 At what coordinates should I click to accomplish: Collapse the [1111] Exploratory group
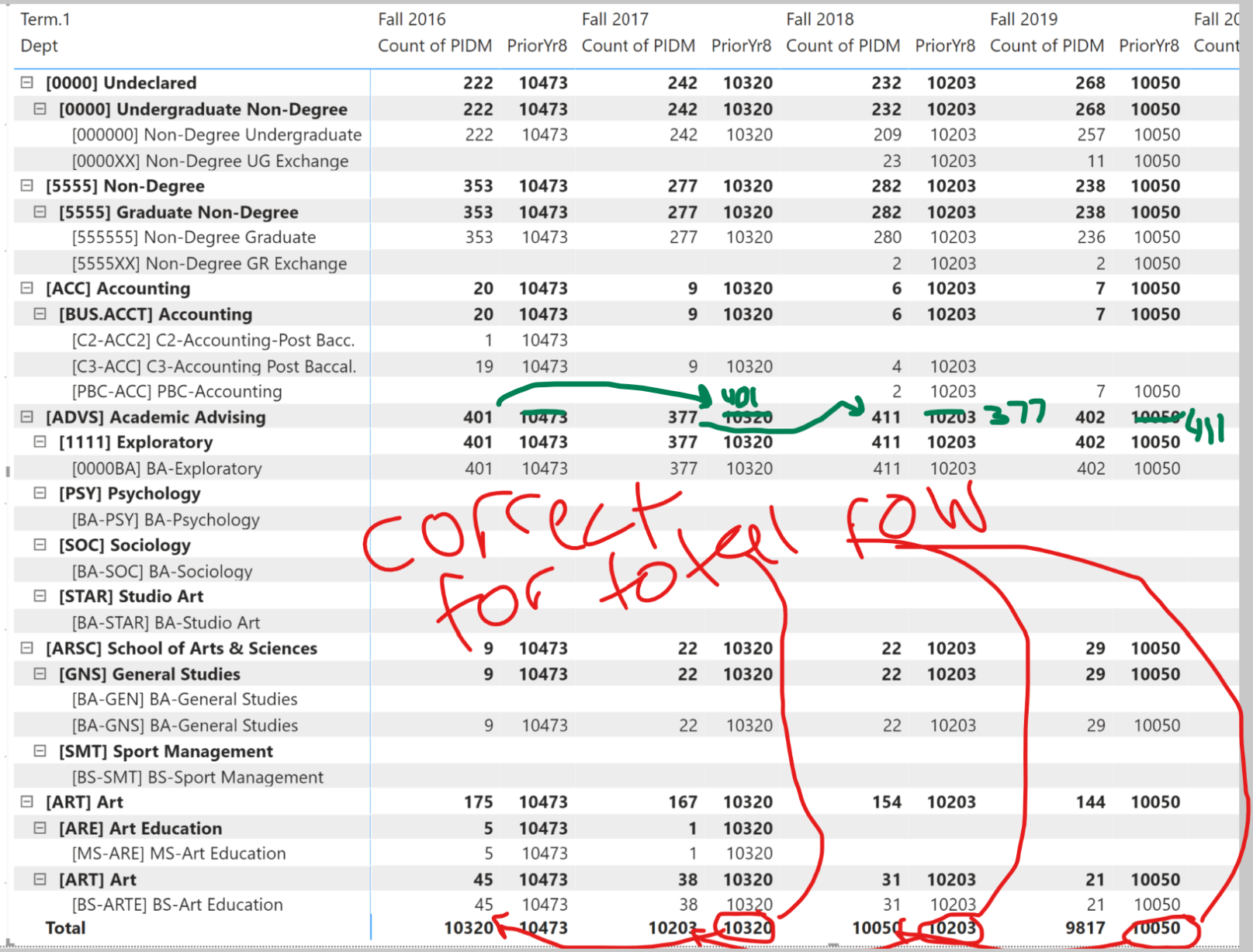coord(40,442)
